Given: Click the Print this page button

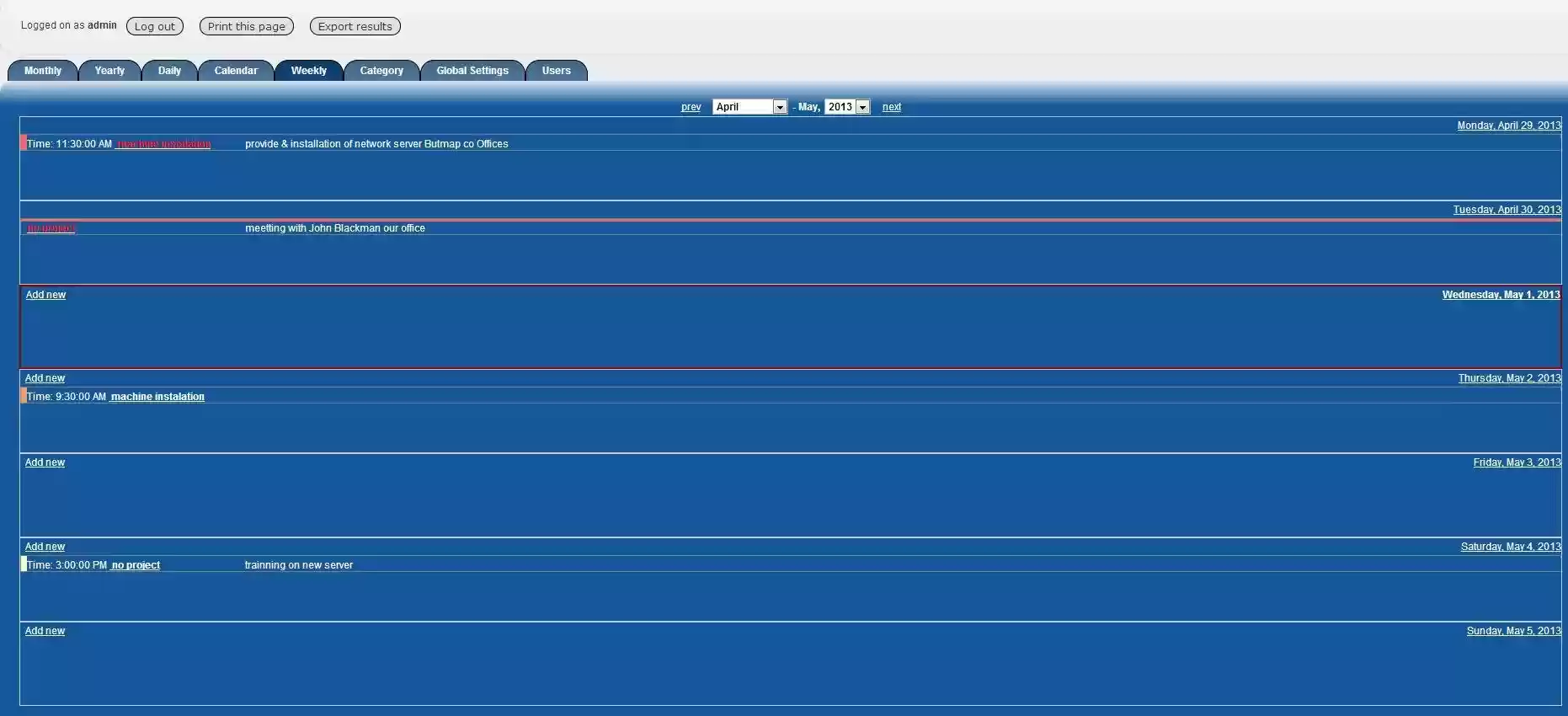Looking at the screenshot, I should point(247,26).
